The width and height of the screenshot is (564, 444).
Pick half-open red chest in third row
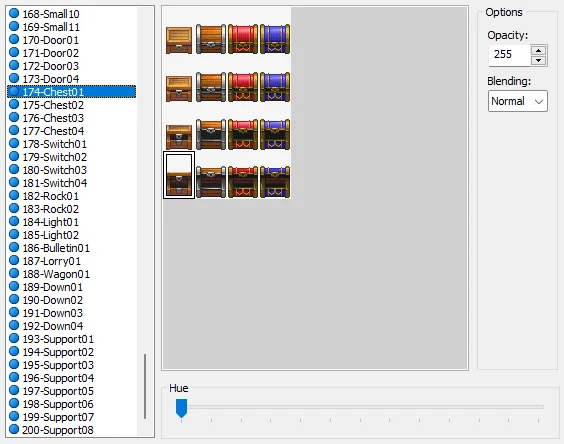coord(243,135)
